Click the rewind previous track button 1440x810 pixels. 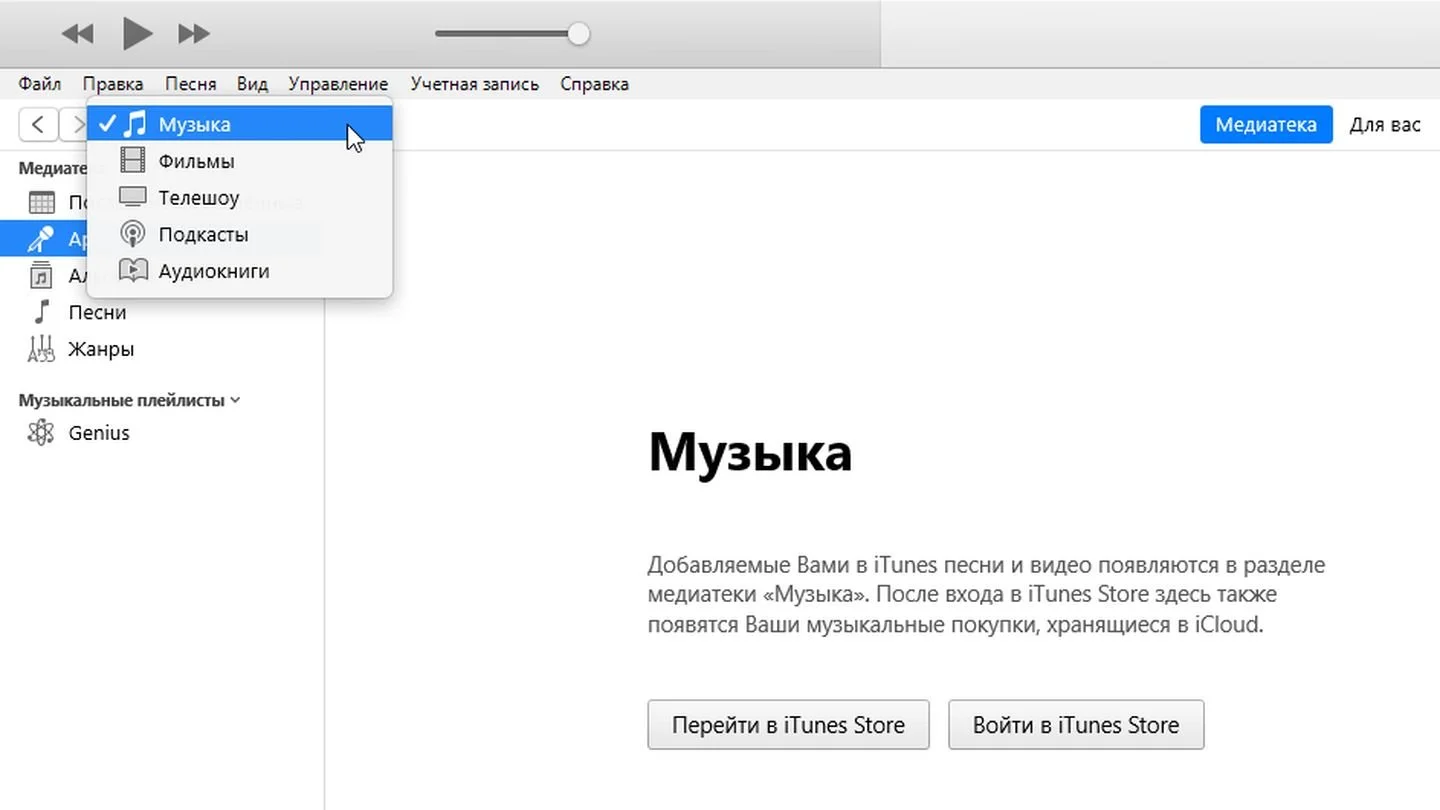(77, 34)
